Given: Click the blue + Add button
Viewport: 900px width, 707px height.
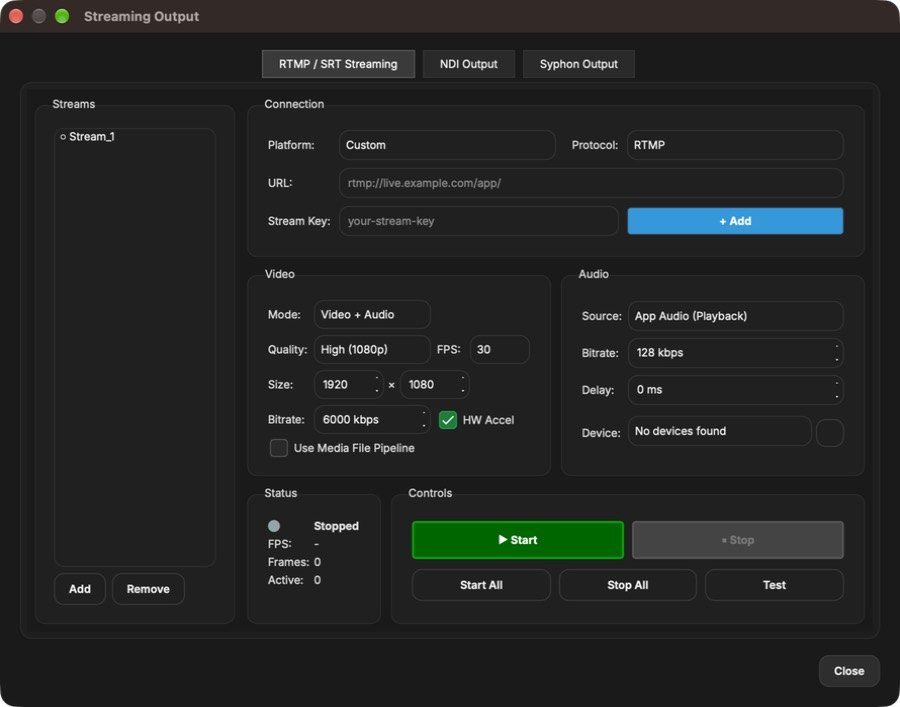Looking at the screenshot, I should tap(735, 221).
